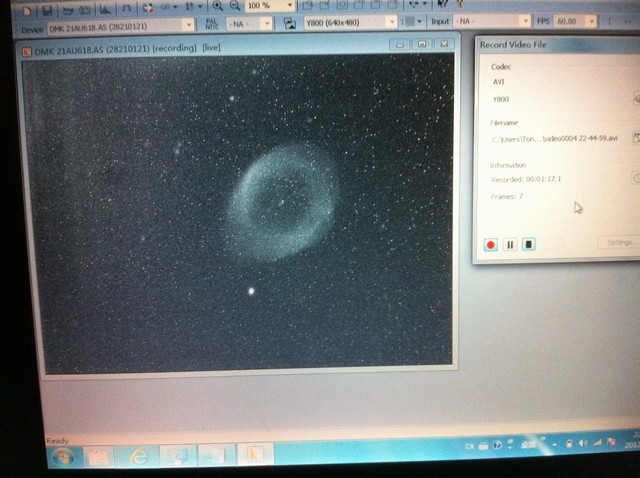Open the zoom percentage dropdown
This screenshot has height=478, width=640.
tap(288, 5)
